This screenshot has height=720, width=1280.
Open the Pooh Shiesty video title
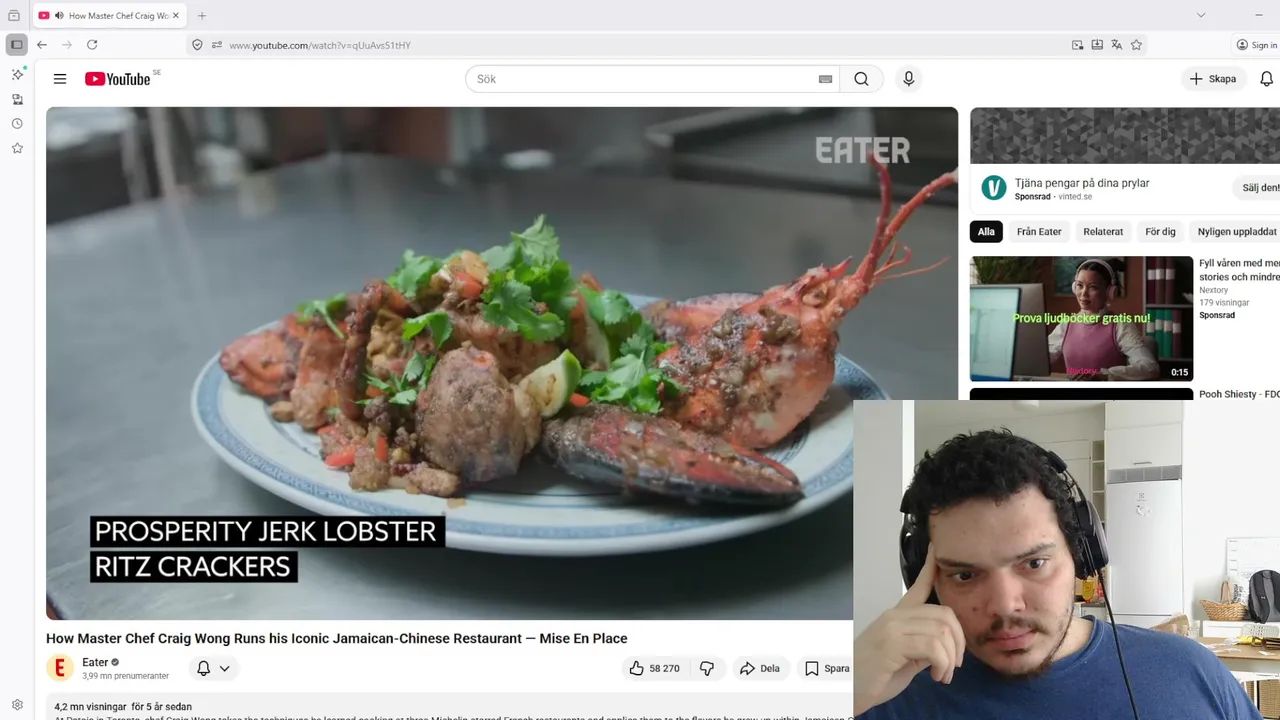[1239, 394]
